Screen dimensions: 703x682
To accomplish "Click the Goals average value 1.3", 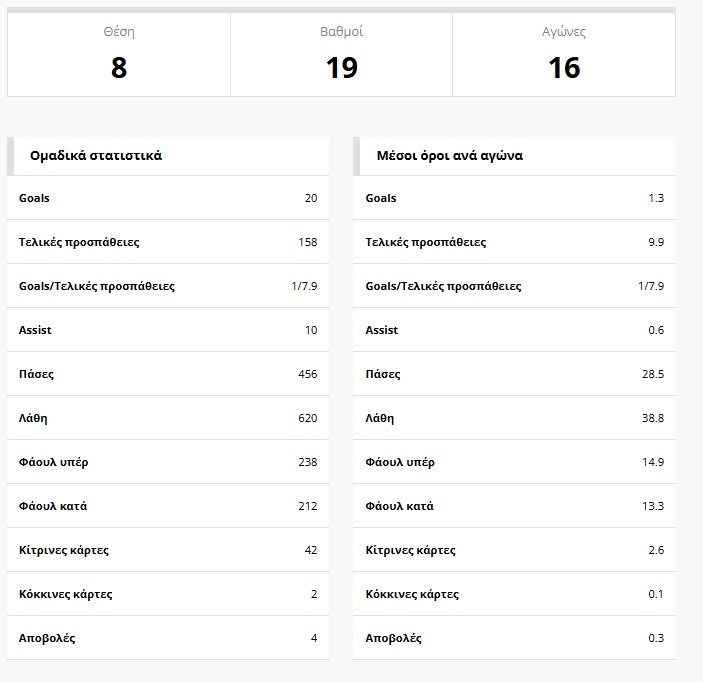I will coord(655,198).
